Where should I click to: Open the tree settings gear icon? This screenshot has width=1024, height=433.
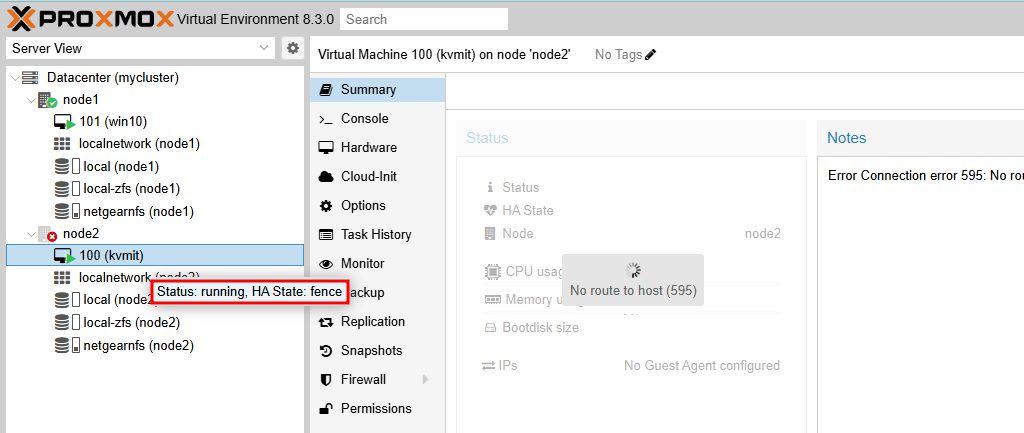coord(293,48)
